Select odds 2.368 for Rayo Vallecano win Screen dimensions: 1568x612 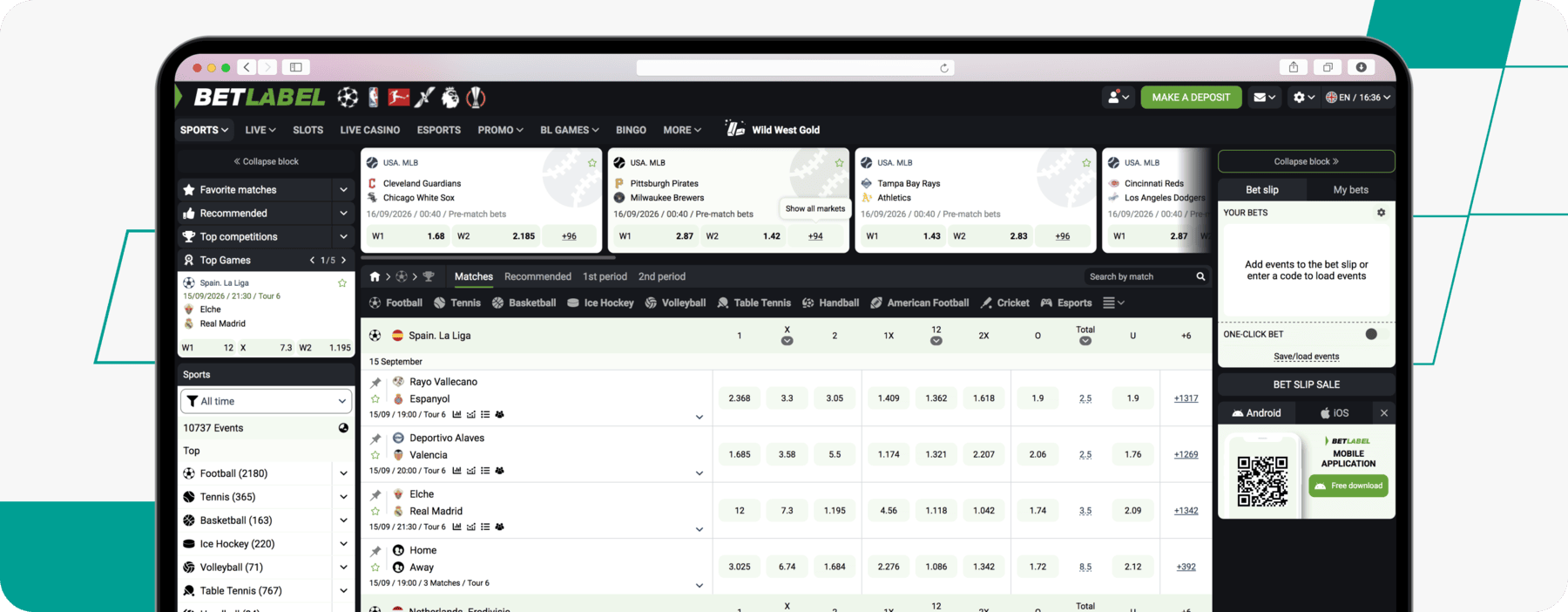tap(740, 398)
